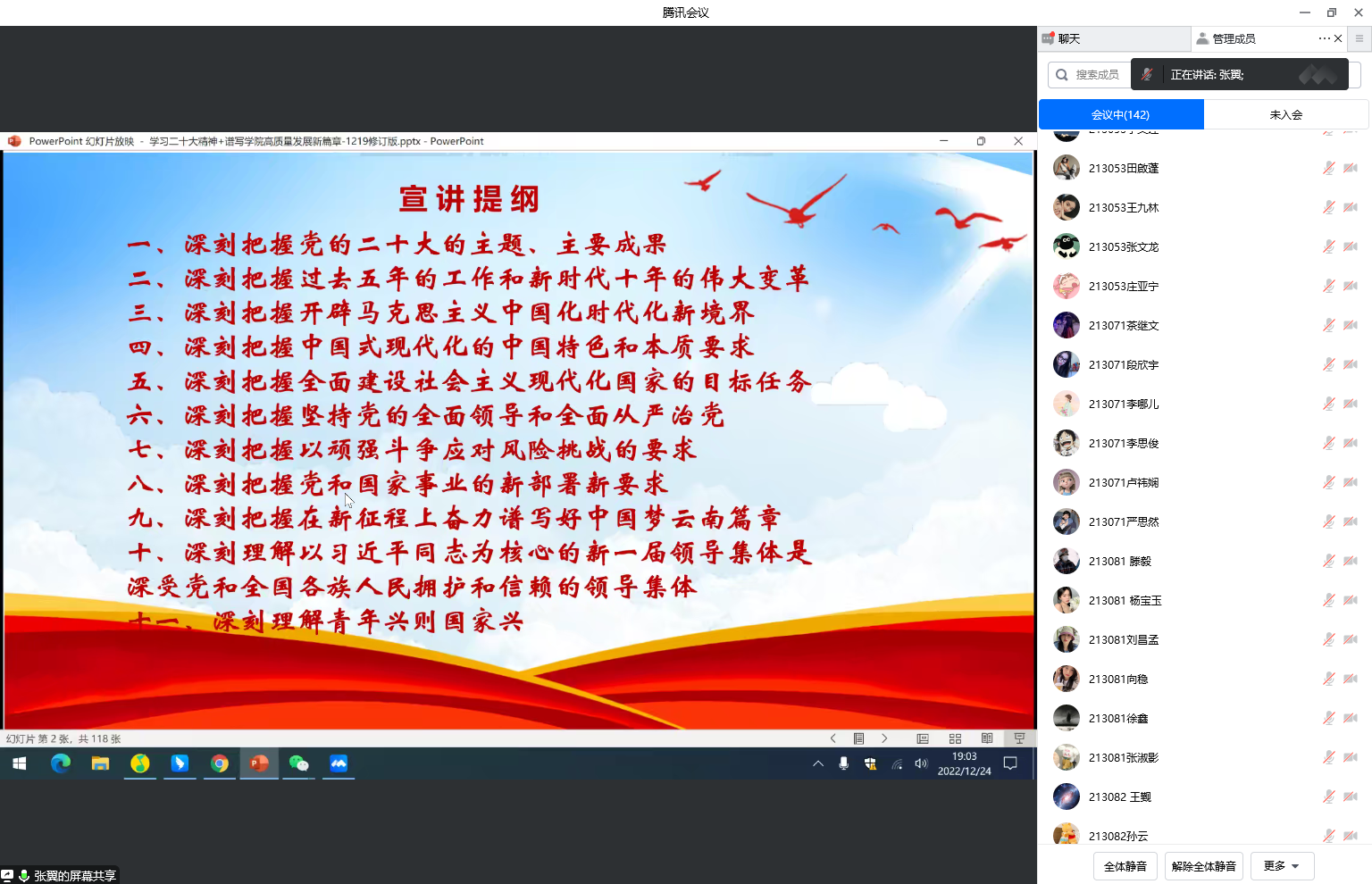Switch to the 未入会 tab
The height and width of the screenshot is (884, 1372).
[x=1286, y=114]
